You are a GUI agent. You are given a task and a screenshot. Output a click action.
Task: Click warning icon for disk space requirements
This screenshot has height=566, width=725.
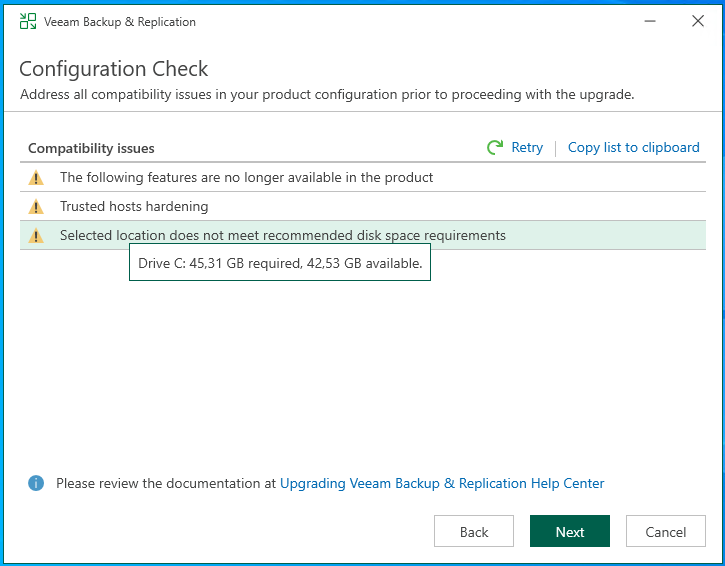(36, 236)
